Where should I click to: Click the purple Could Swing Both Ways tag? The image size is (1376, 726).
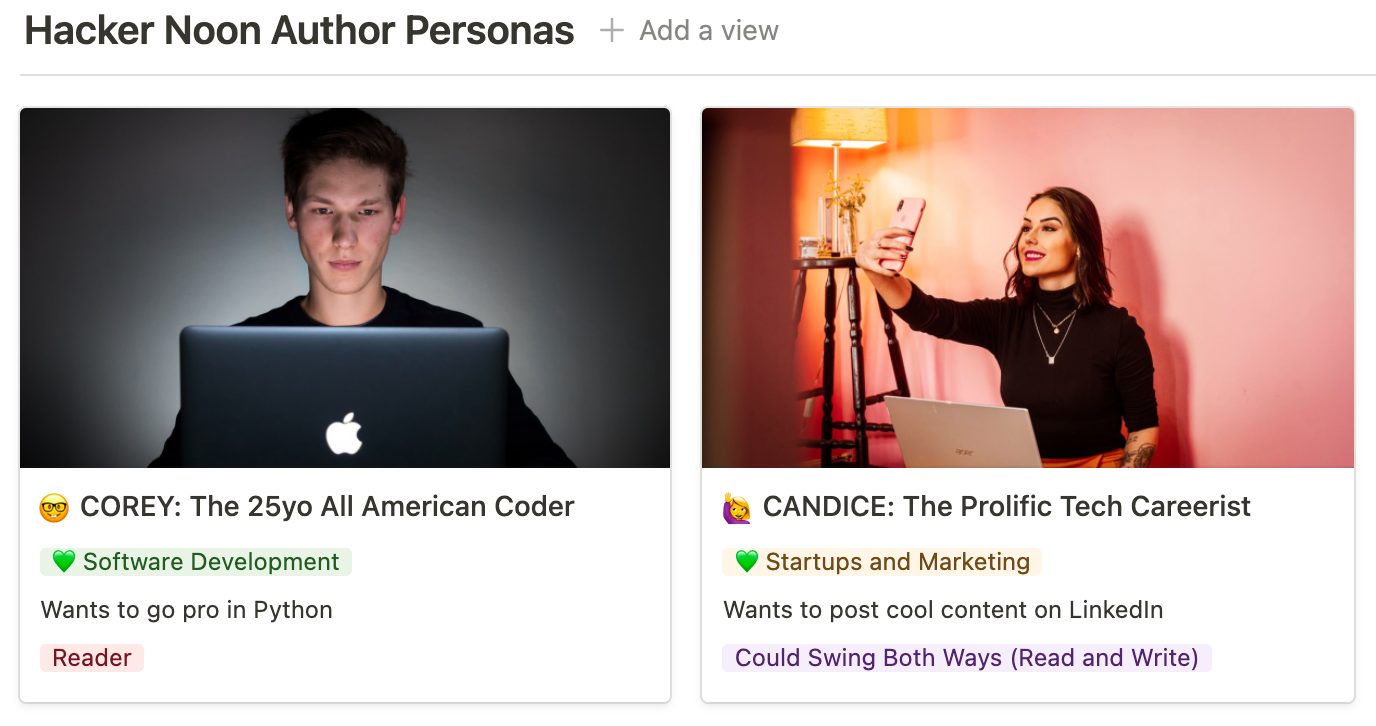pos(966,658)
